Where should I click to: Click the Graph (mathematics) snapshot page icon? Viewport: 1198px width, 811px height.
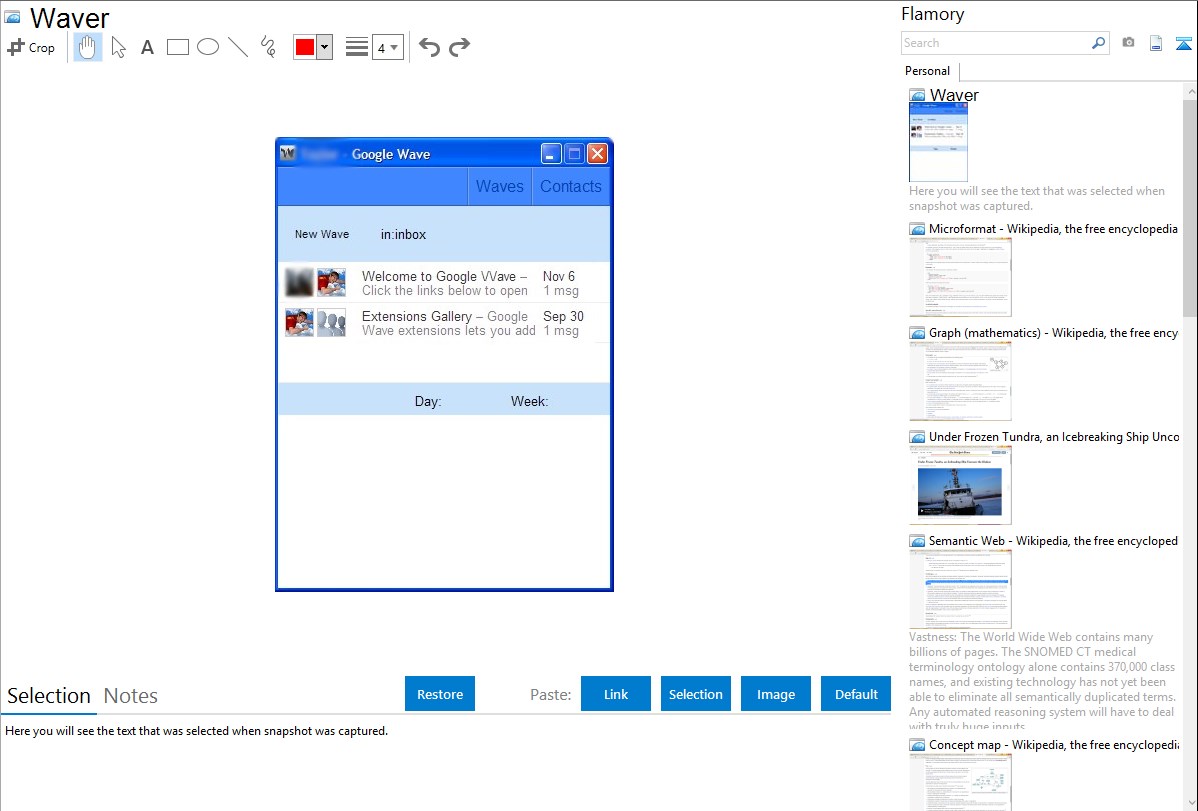[x=917, y=333]
